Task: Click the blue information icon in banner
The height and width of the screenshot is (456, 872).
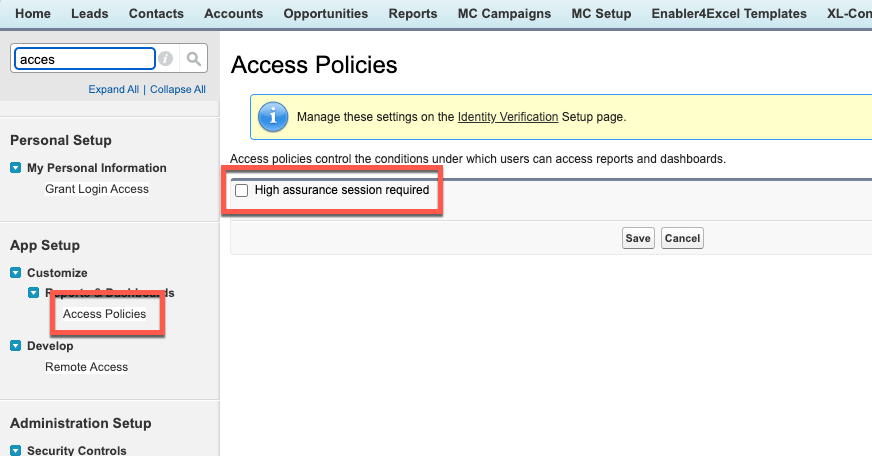Action: click(272, 117)
